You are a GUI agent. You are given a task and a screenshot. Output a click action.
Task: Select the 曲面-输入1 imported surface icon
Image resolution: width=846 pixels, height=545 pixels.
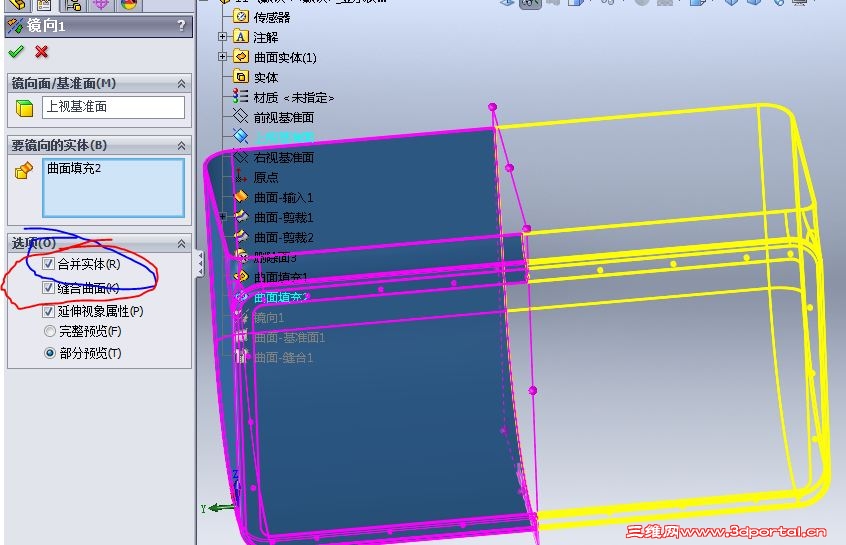pos(241,197)
